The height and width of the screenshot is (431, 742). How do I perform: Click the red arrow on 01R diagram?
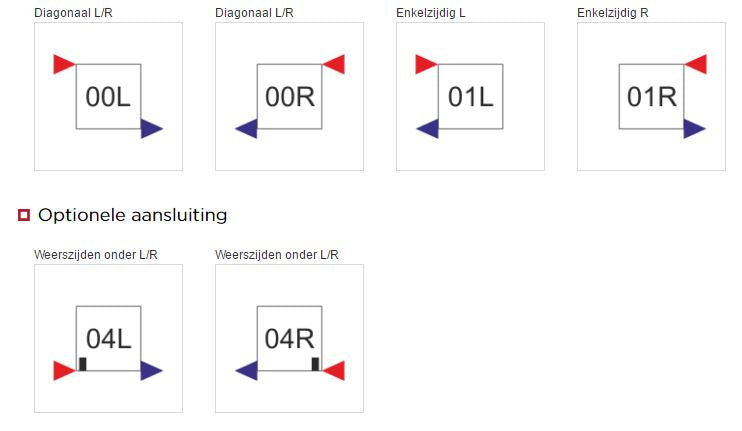point(696,64)
